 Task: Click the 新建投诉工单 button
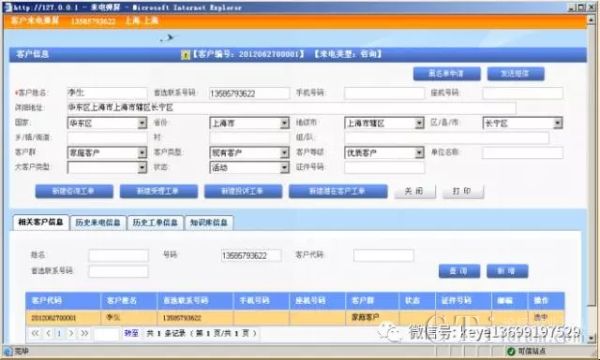pos(243,191)
